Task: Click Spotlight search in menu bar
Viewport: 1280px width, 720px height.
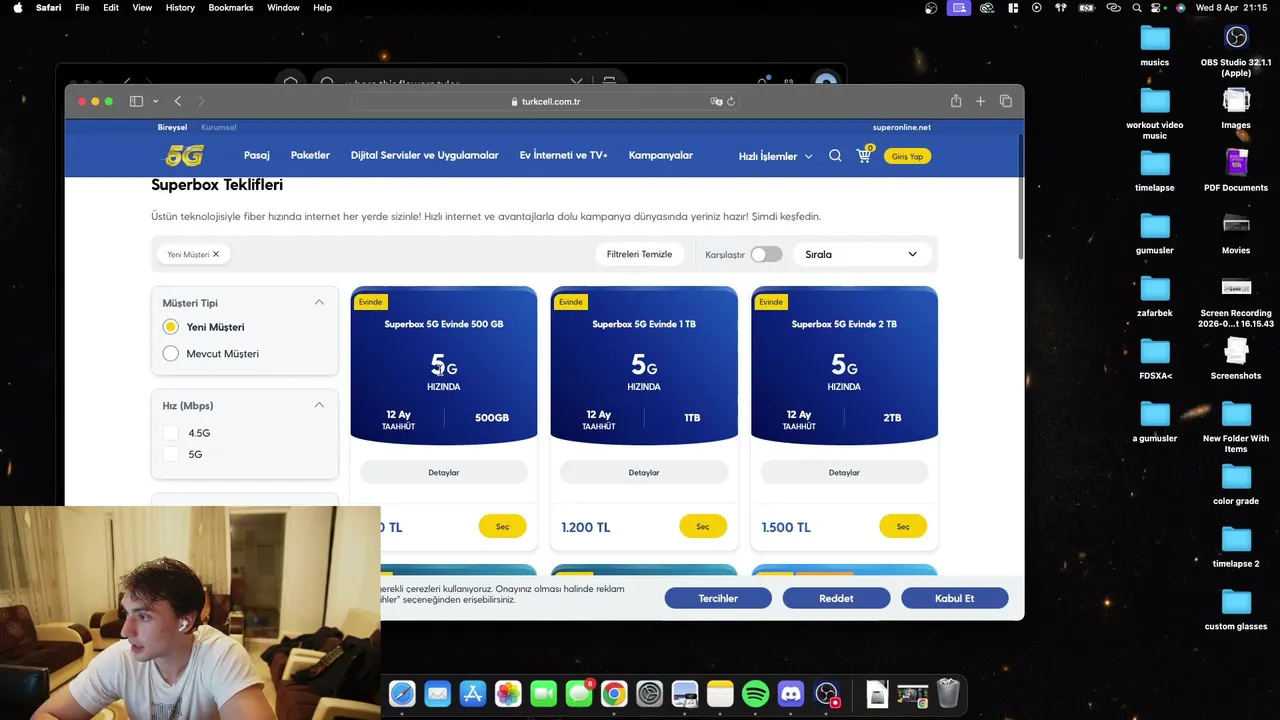Action: click(1137, 7)
